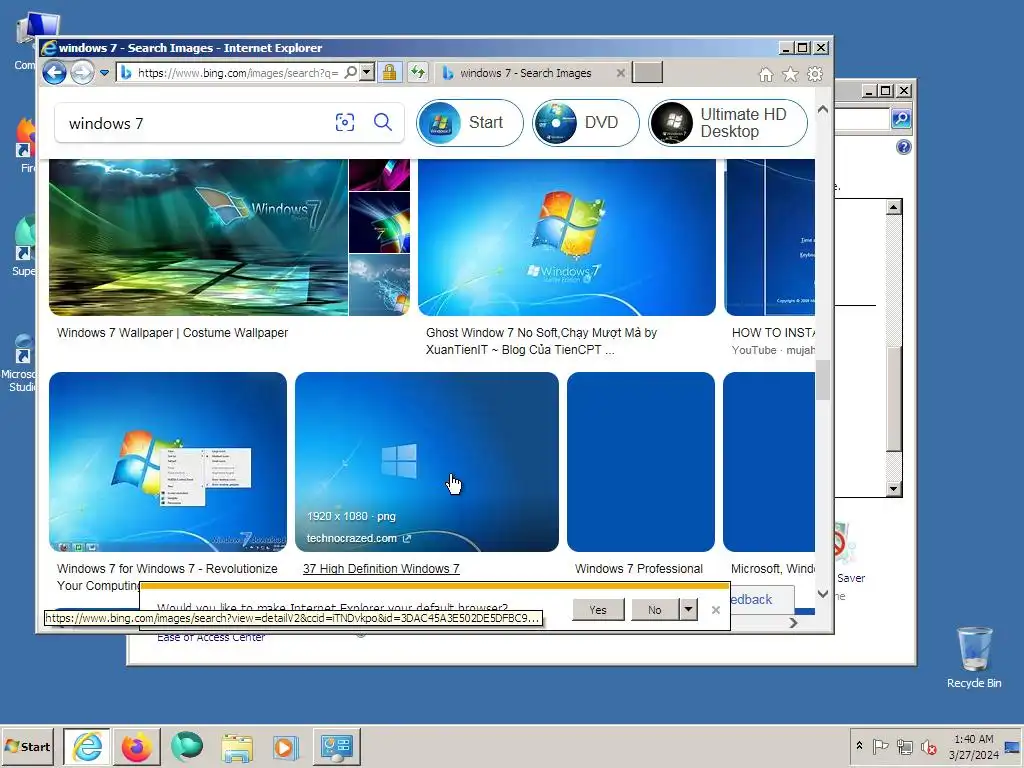Image resolution: width=1024 pixels, height=768 pixels.
Task: Click scroll up arrow in background window list
Action: coord(894,208)
